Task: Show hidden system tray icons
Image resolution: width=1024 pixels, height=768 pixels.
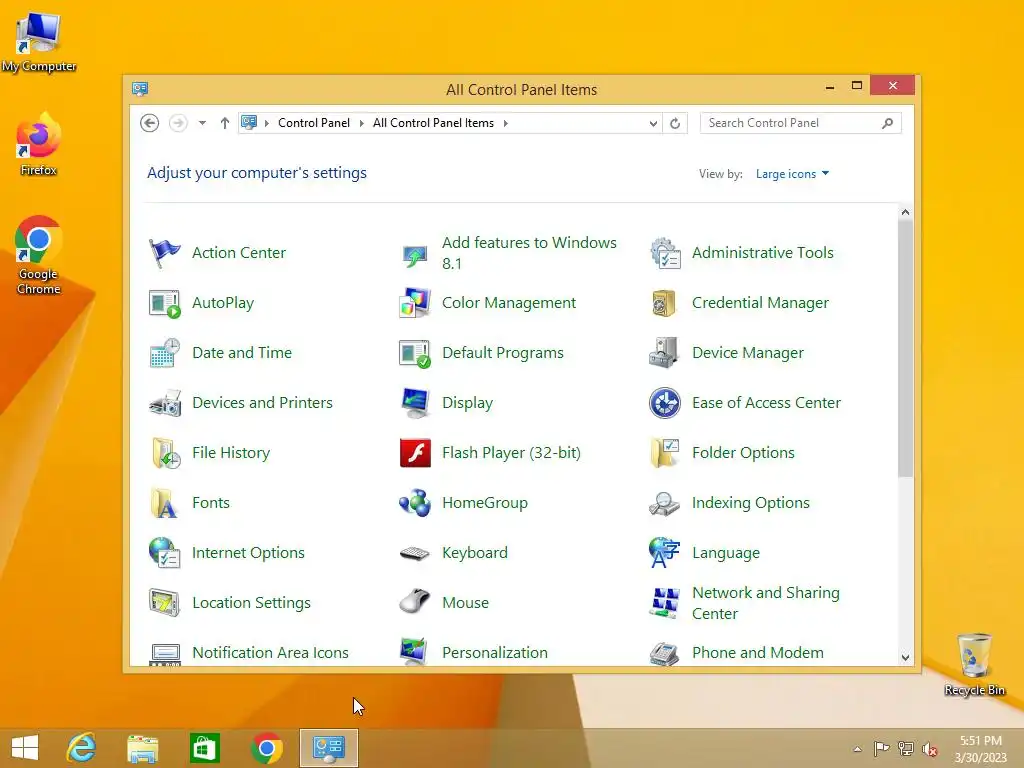Action: point(857,749)
